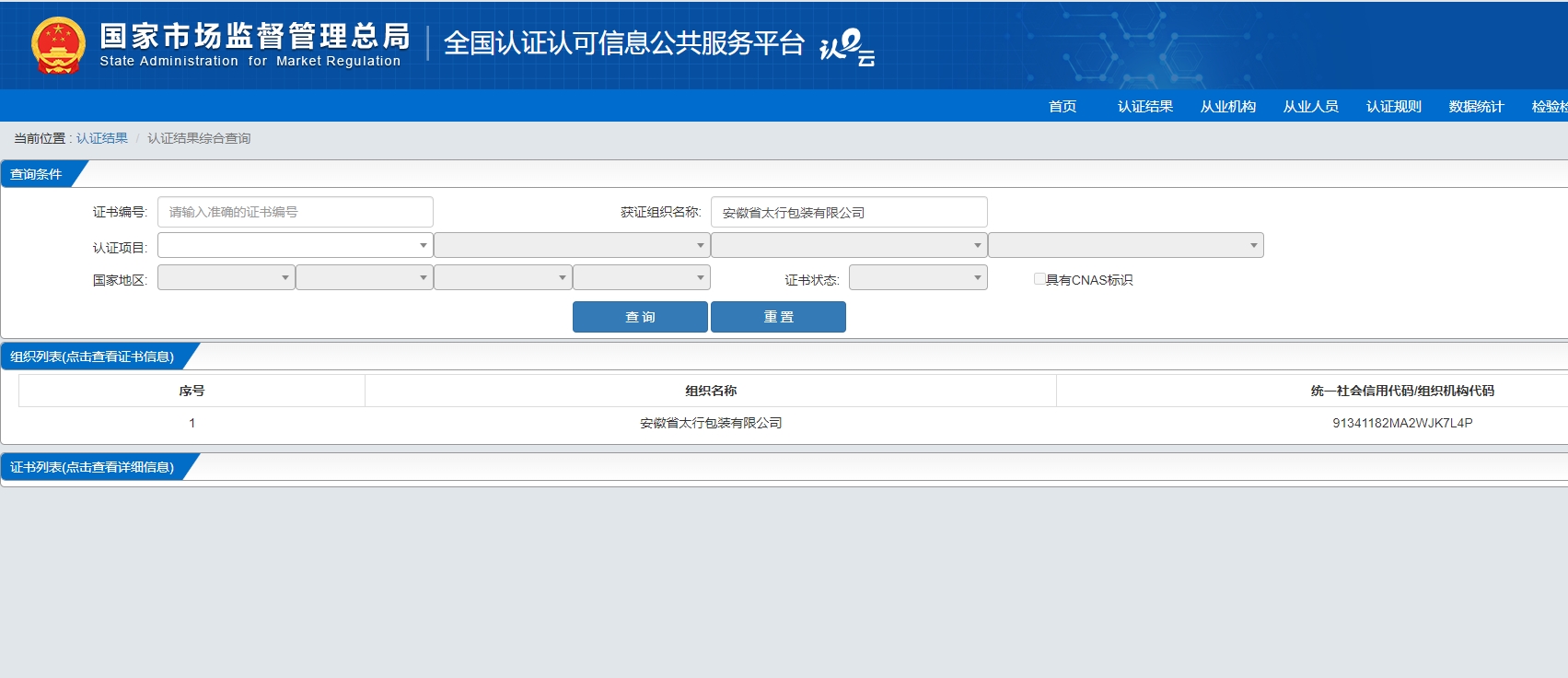This screenshot has width=1568, height=678.
Task: Click the 重置 reset button
Action: click(778, 317)
